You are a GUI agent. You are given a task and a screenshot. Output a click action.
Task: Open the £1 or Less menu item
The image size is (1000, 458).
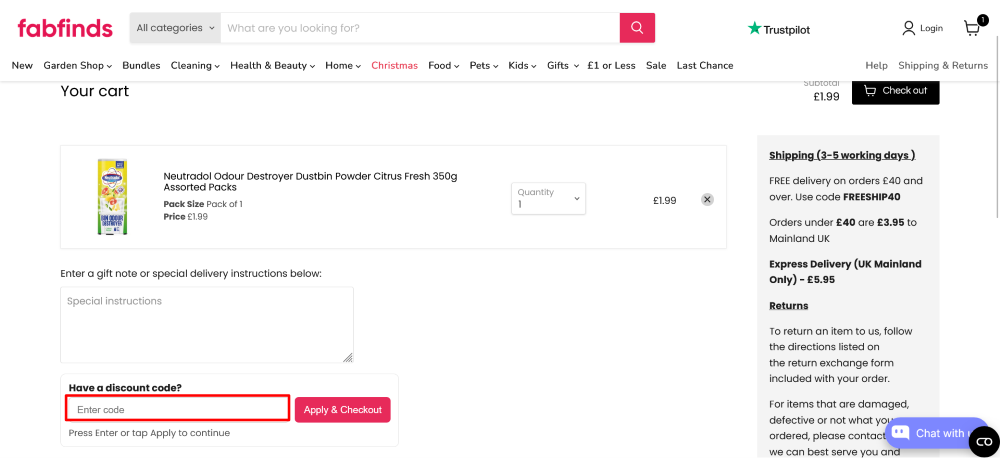(612, 66)
